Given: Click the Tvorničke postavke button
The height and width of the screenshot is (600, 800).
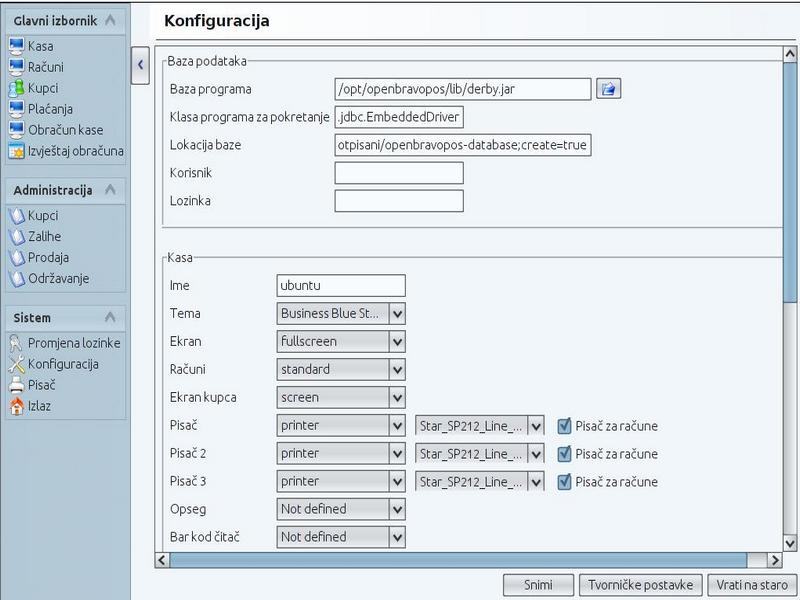Looking at the screenshot, I should pos(640,585).
